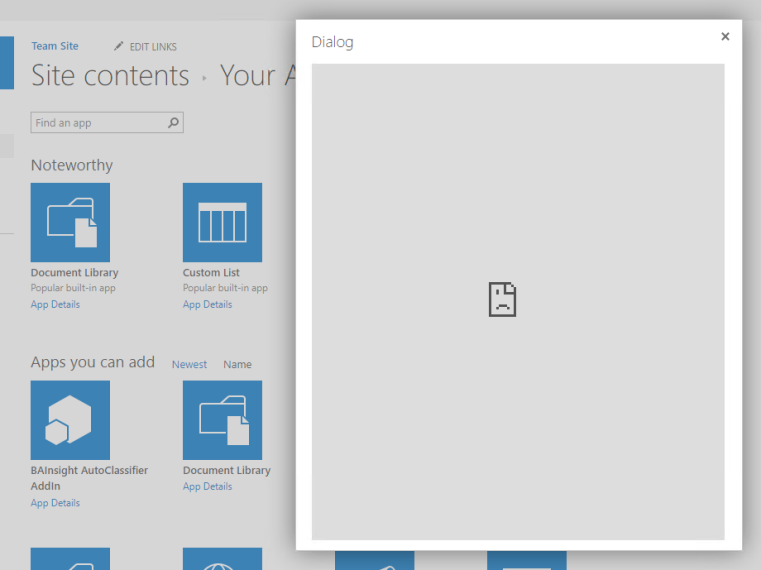Open App Details under Noteworthy Document Library

55,304
